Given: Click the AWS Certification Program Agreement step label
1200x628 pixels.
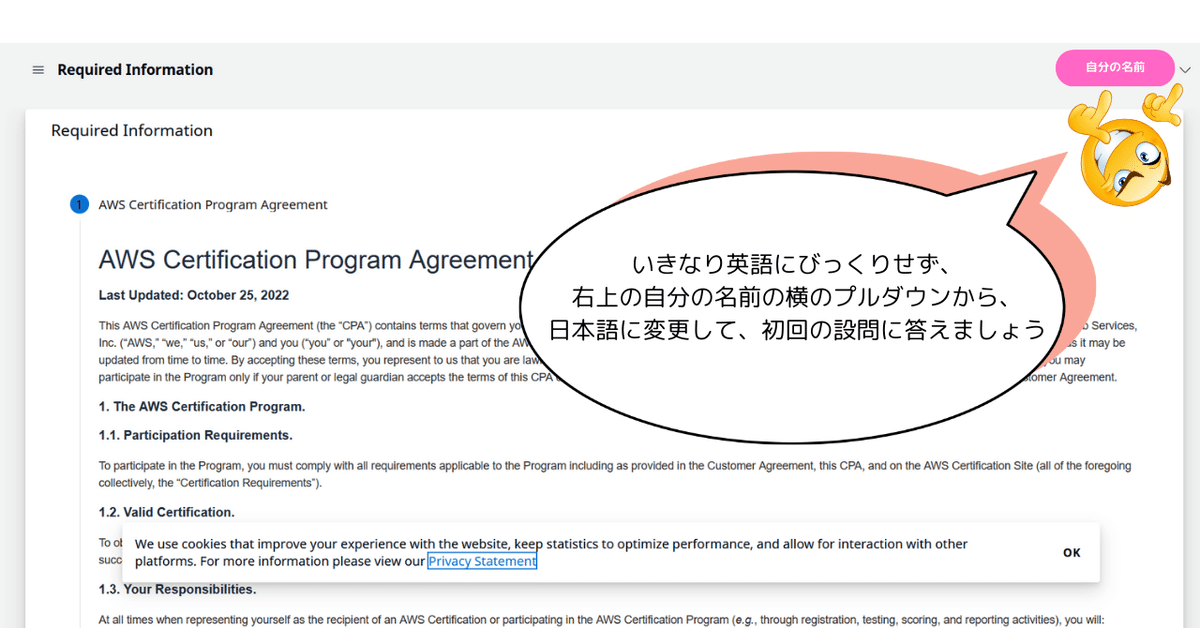Looking at the screenshot, I should 213,205.
